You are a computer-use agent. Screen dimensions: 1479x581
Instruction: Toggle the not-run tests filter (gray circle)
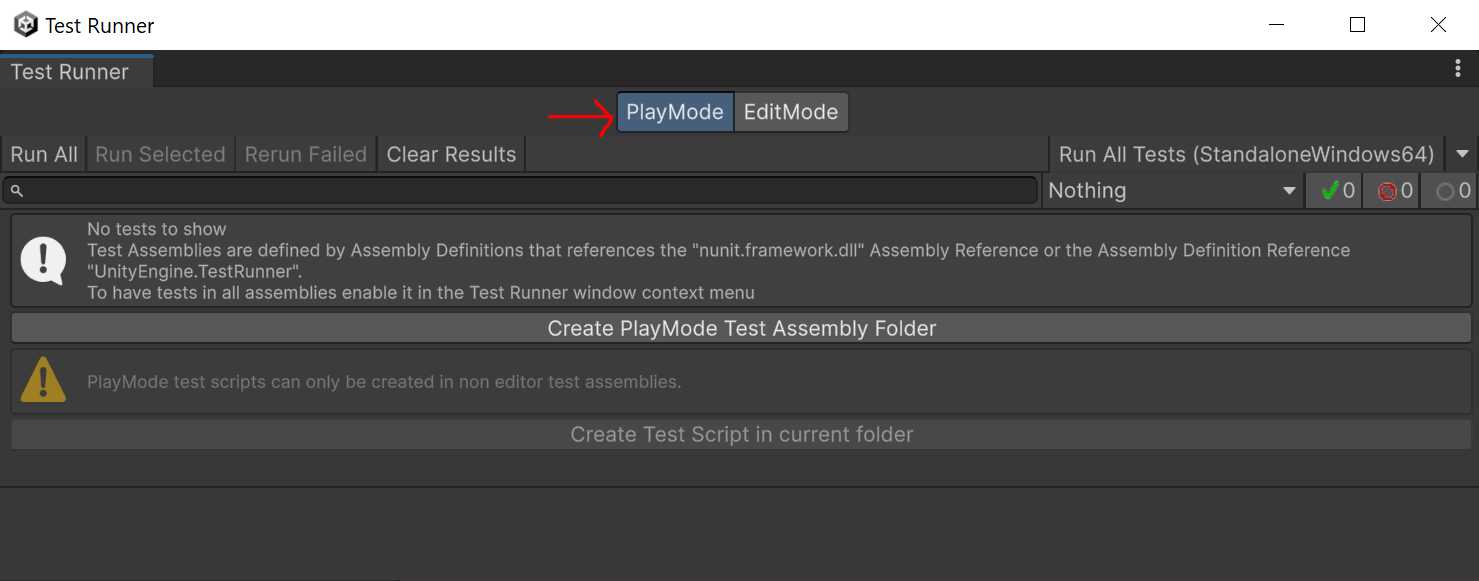[x=1448, y=190]
